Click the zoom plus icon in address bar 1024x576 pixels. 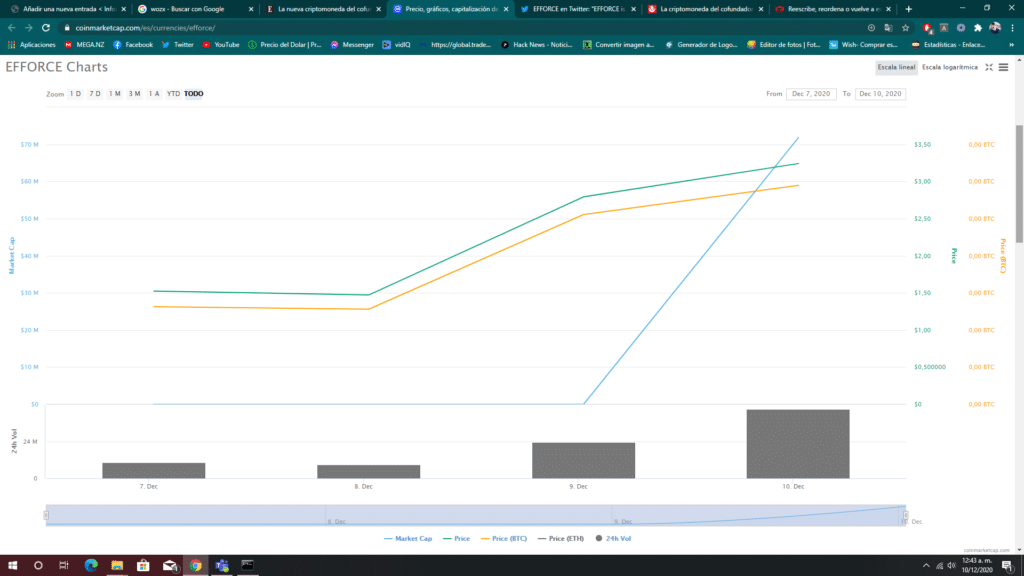[x=871, y=28]
